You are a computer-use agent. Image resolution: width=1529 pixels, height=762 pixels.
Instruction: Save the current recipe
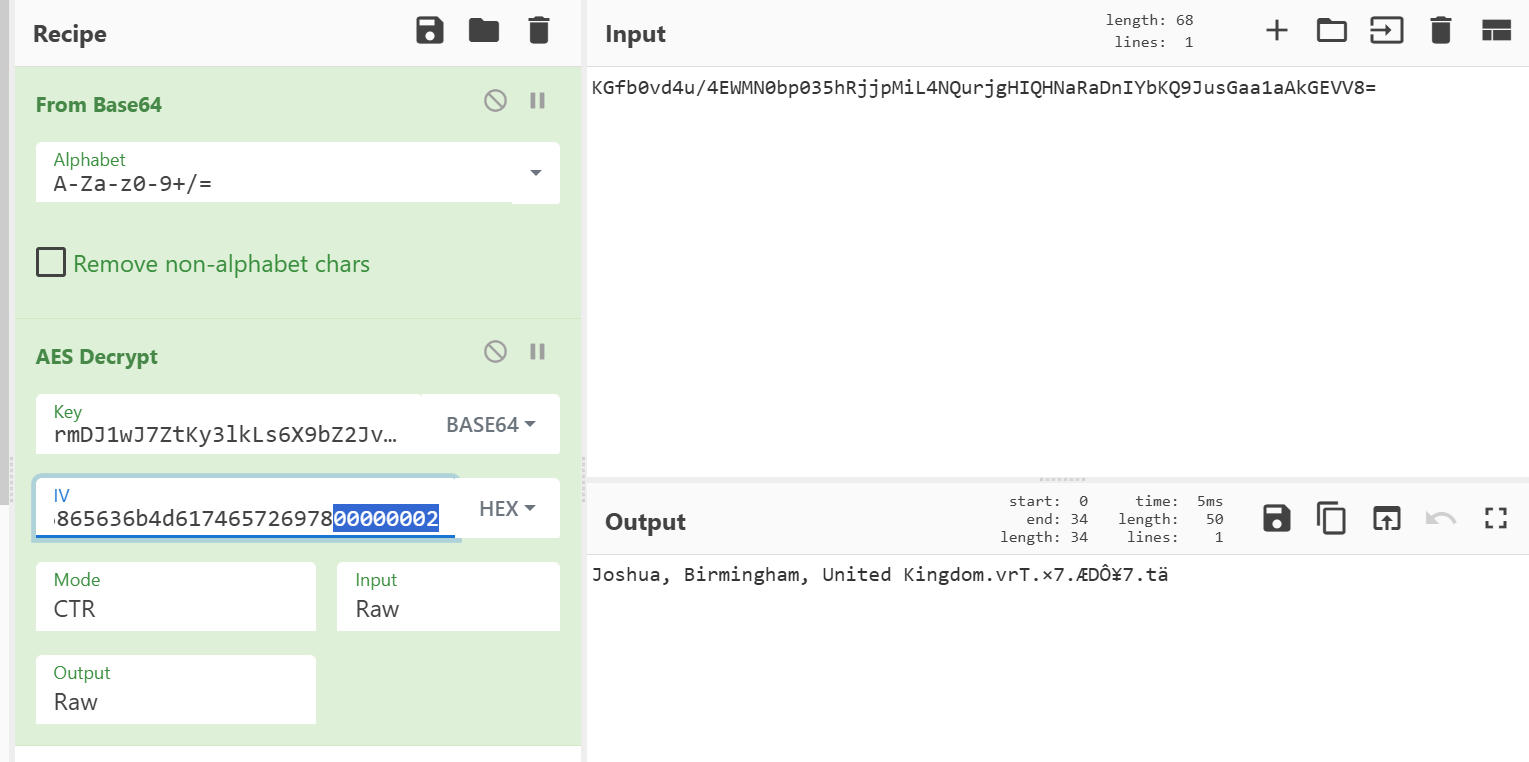430,31
